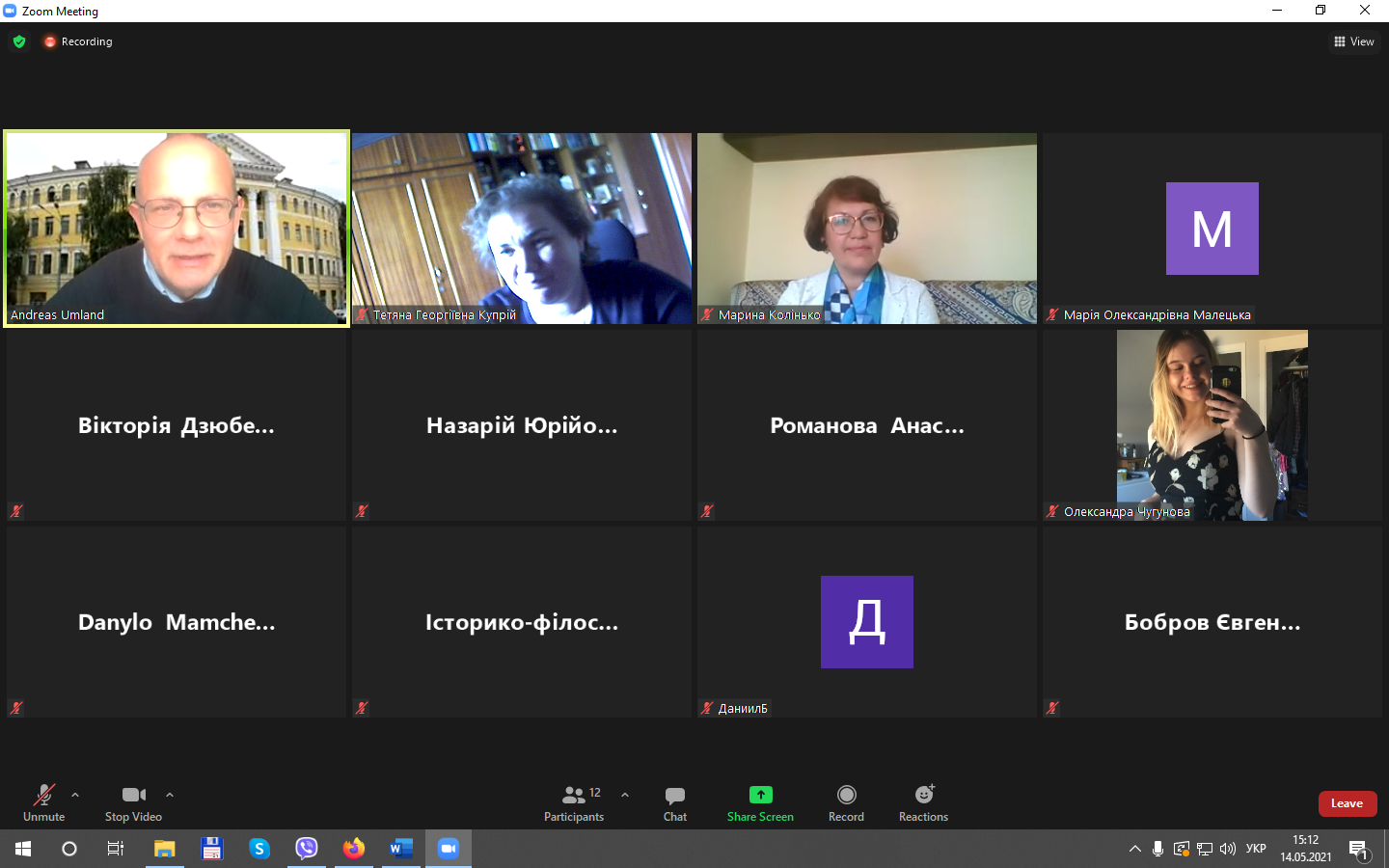Image resolution: width=1389 pixels, height=868 pixels.
Task: Expand audio options arrow next to Unmute
Action: click(x=75, y=795)
